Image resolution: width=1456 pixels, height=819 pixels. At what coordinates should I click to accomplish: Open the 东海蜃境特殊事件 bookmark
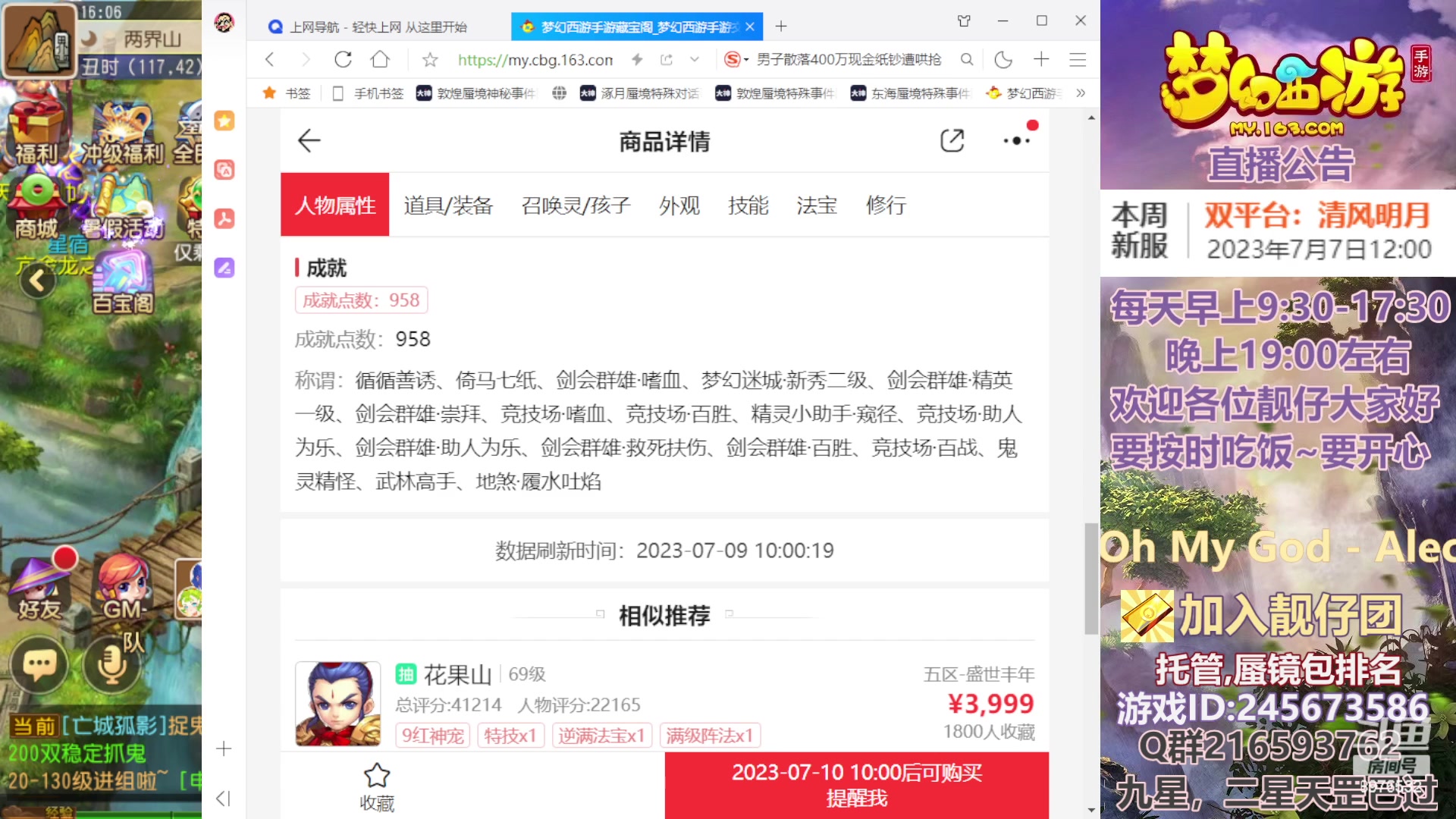click(x=910, y=93)
